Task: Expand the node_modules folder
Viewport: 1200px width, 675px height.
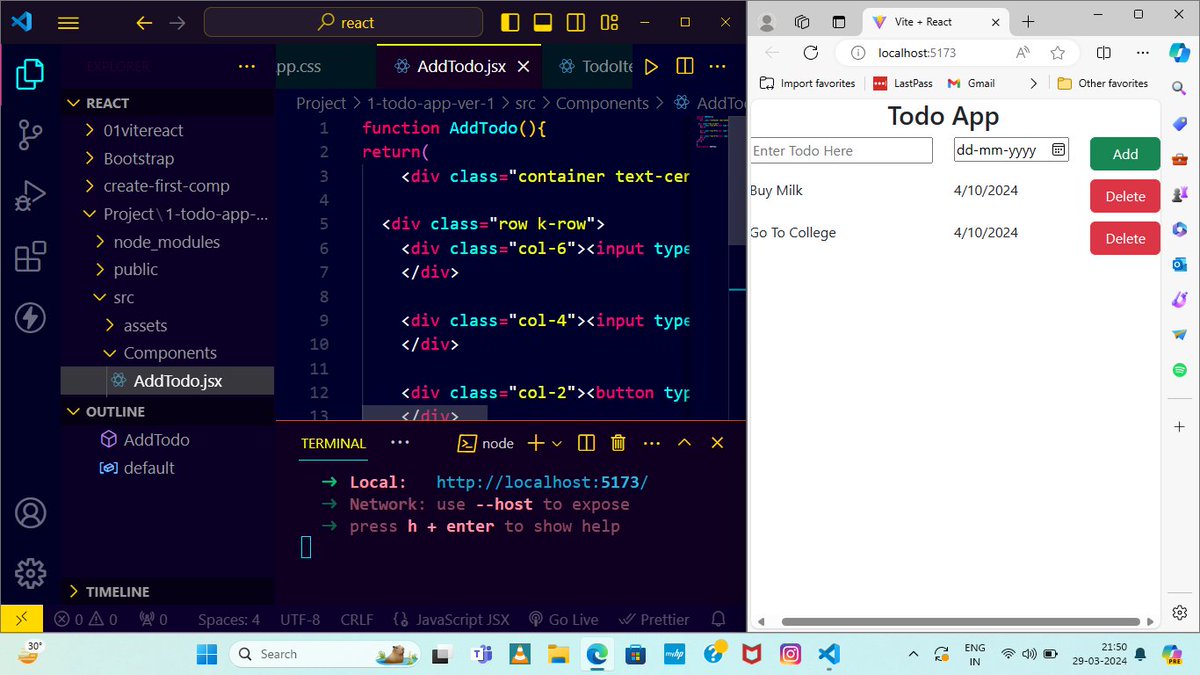Action: click(166, 242)
